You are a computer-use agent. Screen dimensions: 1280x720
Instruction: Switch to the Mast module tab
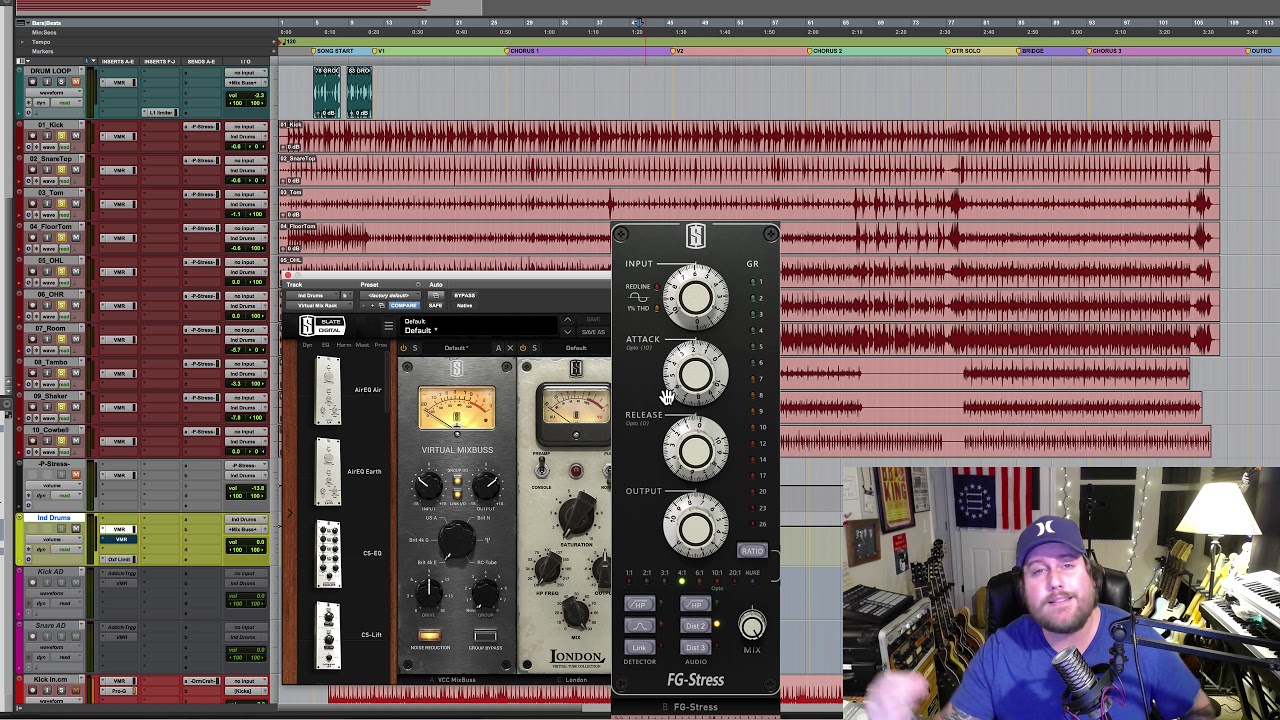click(361, 345)
